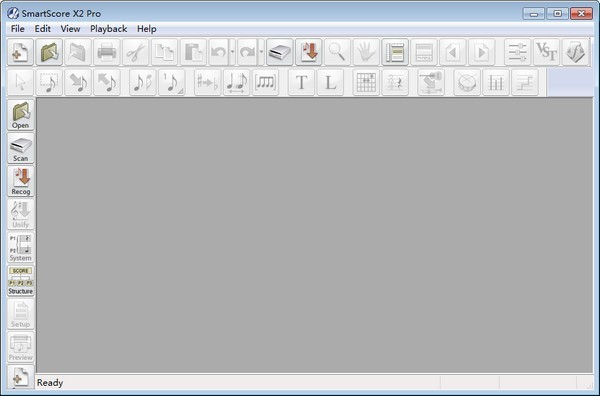Select the Zoom magnifier tool
Screen dimensions: 600x396
point(337,52)
